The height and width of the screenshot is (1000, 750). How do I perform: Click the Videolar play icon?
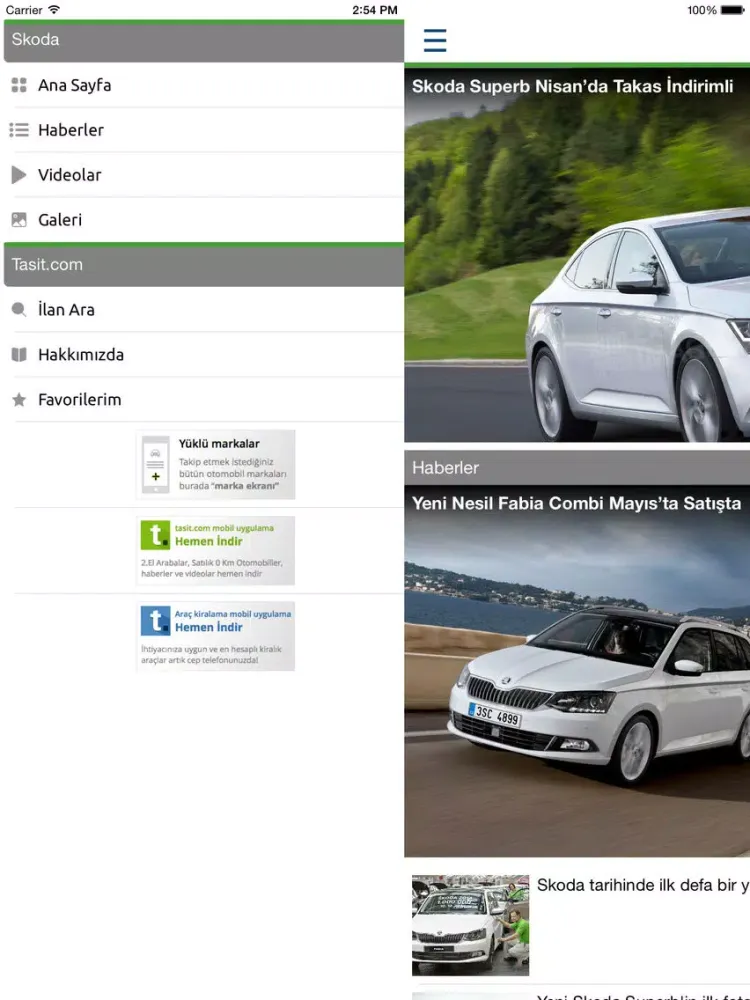(19, 175)
